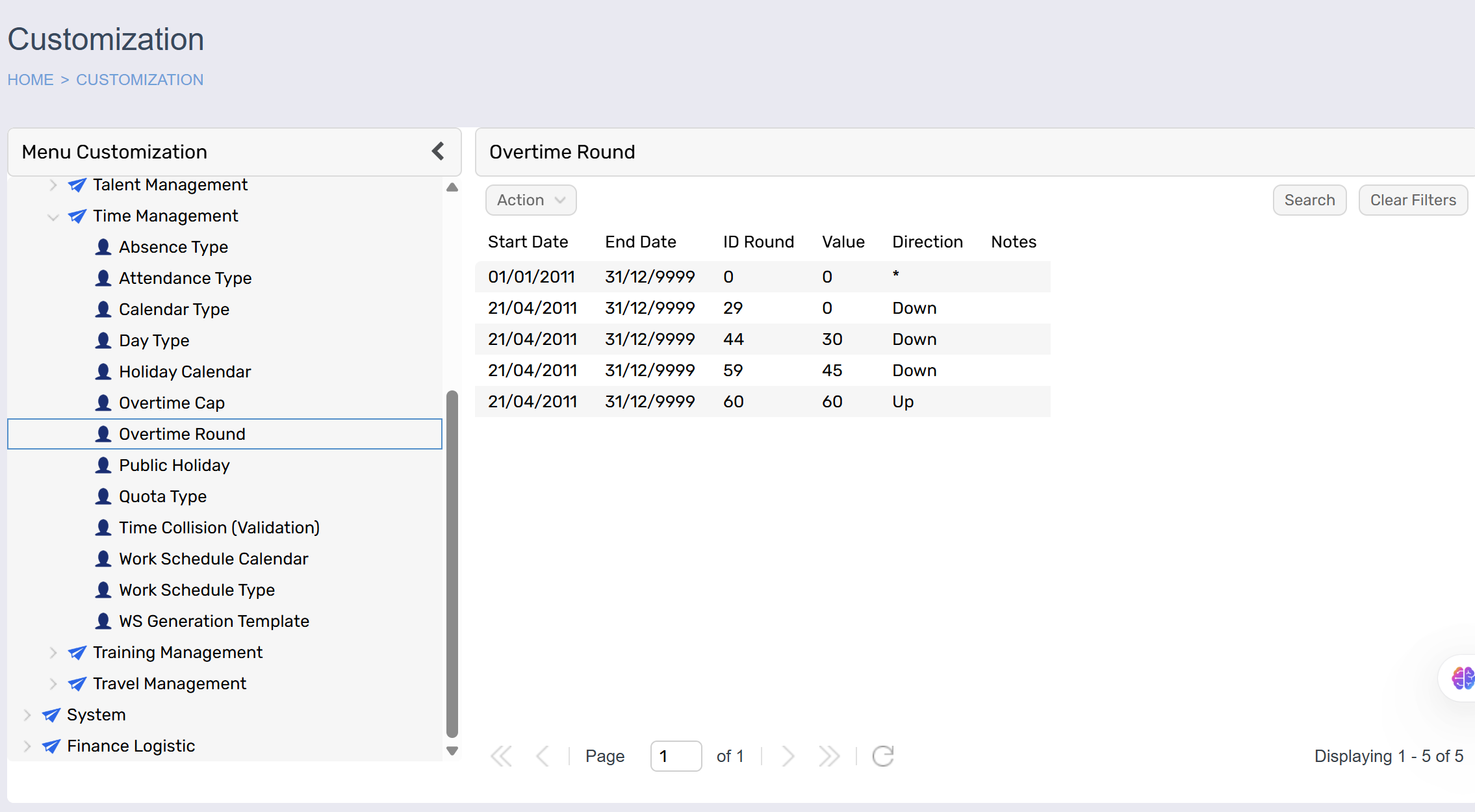The image size is (1475, 812).
Task: Click the next page arrow
Action: point(788,756)
